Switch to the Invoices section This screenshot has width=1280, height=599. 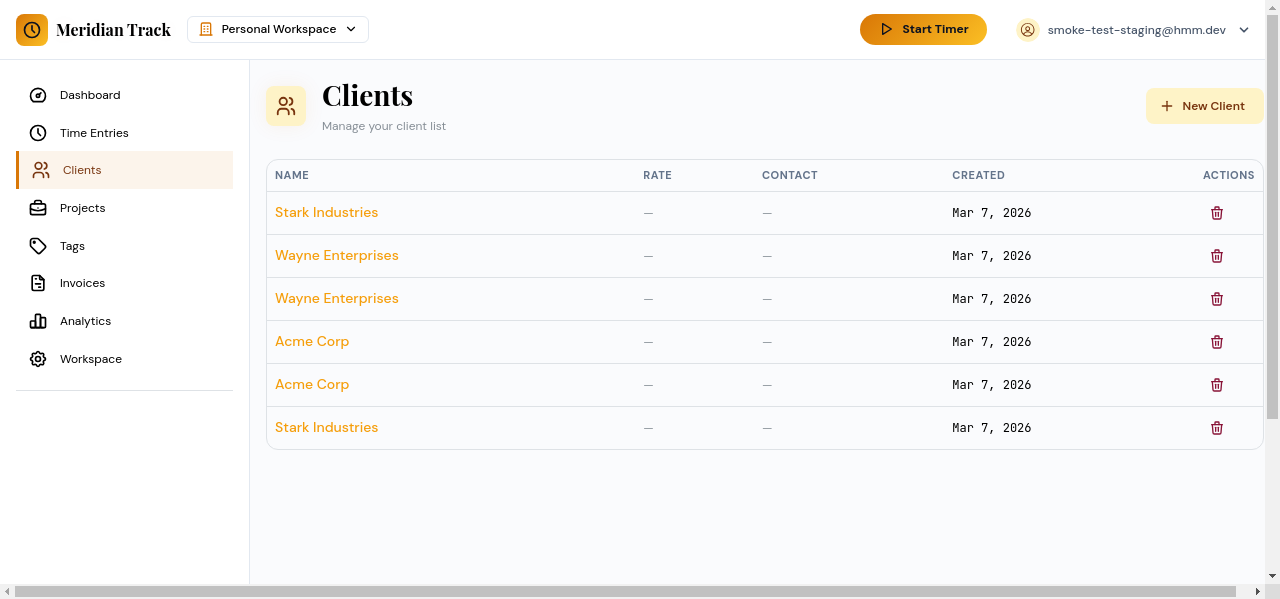[82, 283]
